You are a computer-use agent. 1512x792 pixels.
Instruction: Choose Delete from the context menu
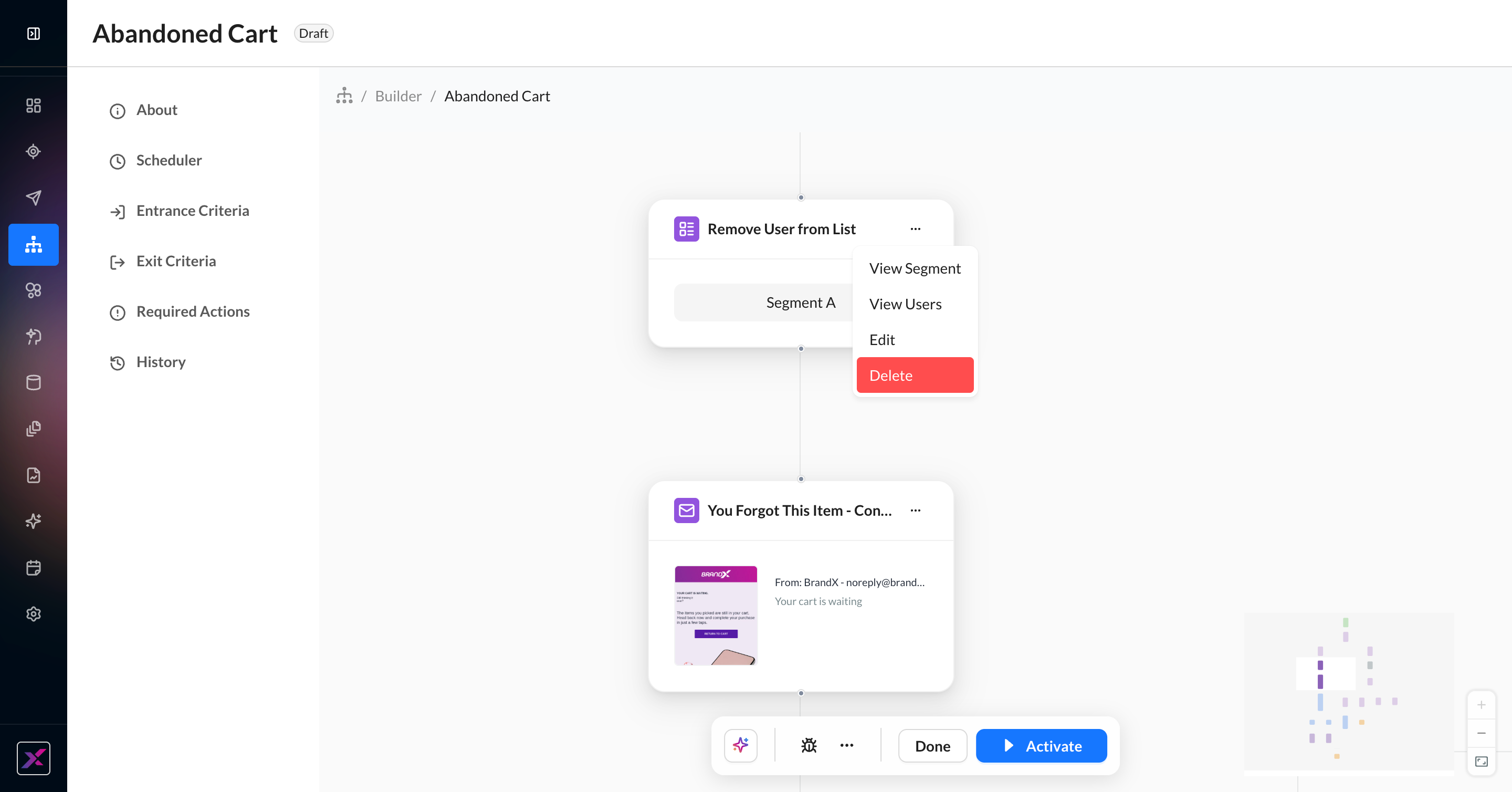(915, 375)
